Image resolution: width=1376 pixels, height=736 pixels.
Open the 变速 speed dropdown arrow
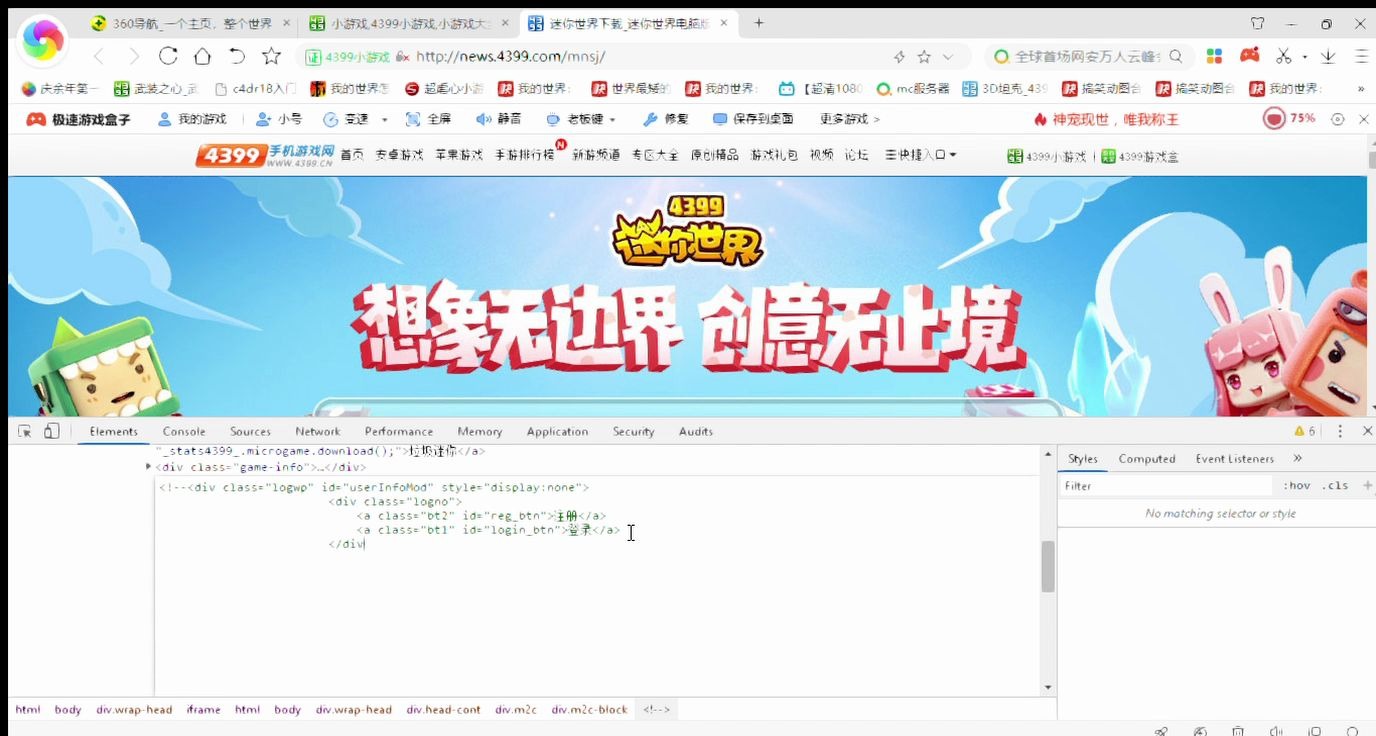pos(385,119)
